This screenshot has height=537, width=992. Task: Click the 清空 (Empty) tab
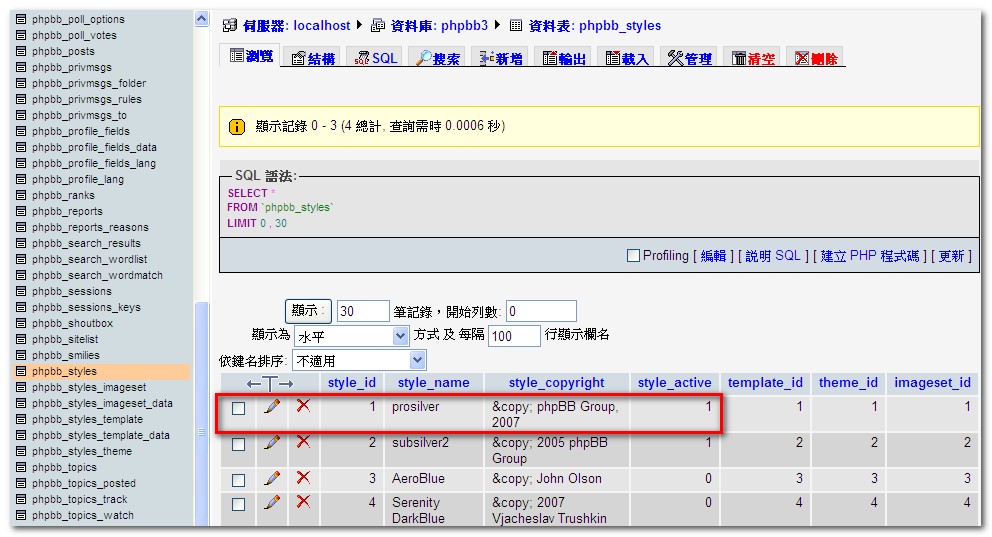[x=753, y=58]
